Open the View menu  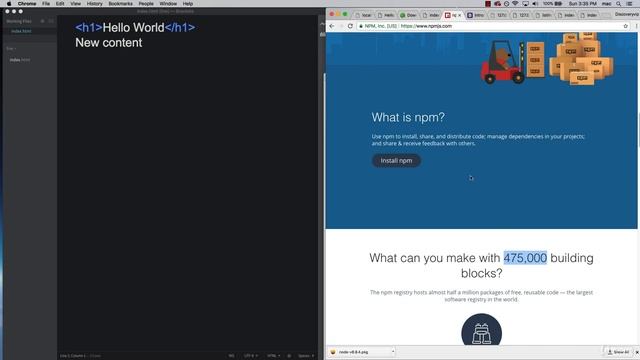tap(76, 4)
